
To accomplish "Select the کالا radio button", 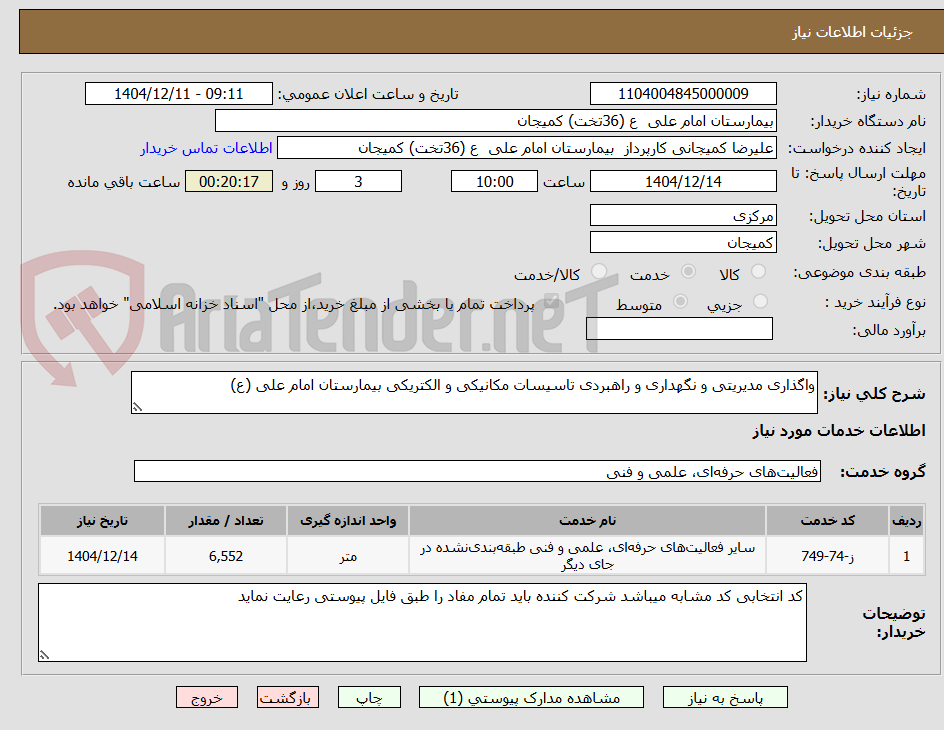I will click(x=759, y=272).
